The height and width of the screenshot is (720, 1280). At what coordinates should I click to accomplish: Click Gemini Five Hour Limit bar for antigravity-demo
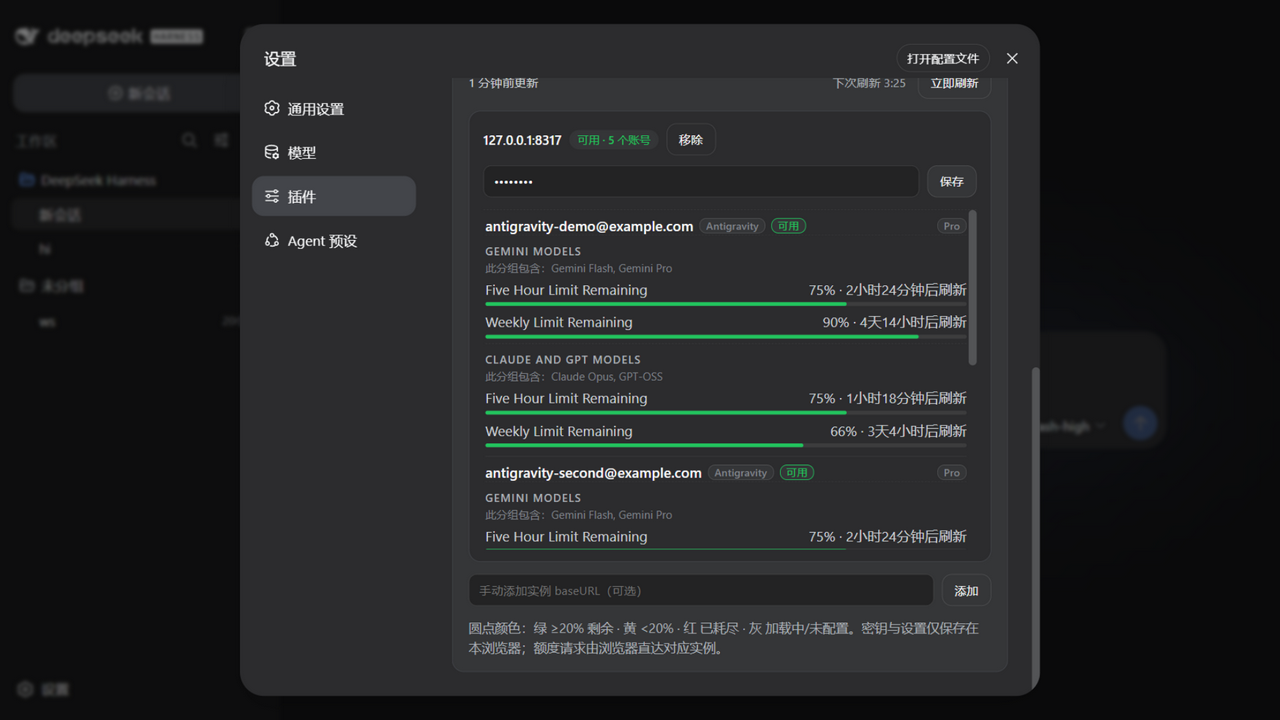pyautogui.click(x=726, y=304)
